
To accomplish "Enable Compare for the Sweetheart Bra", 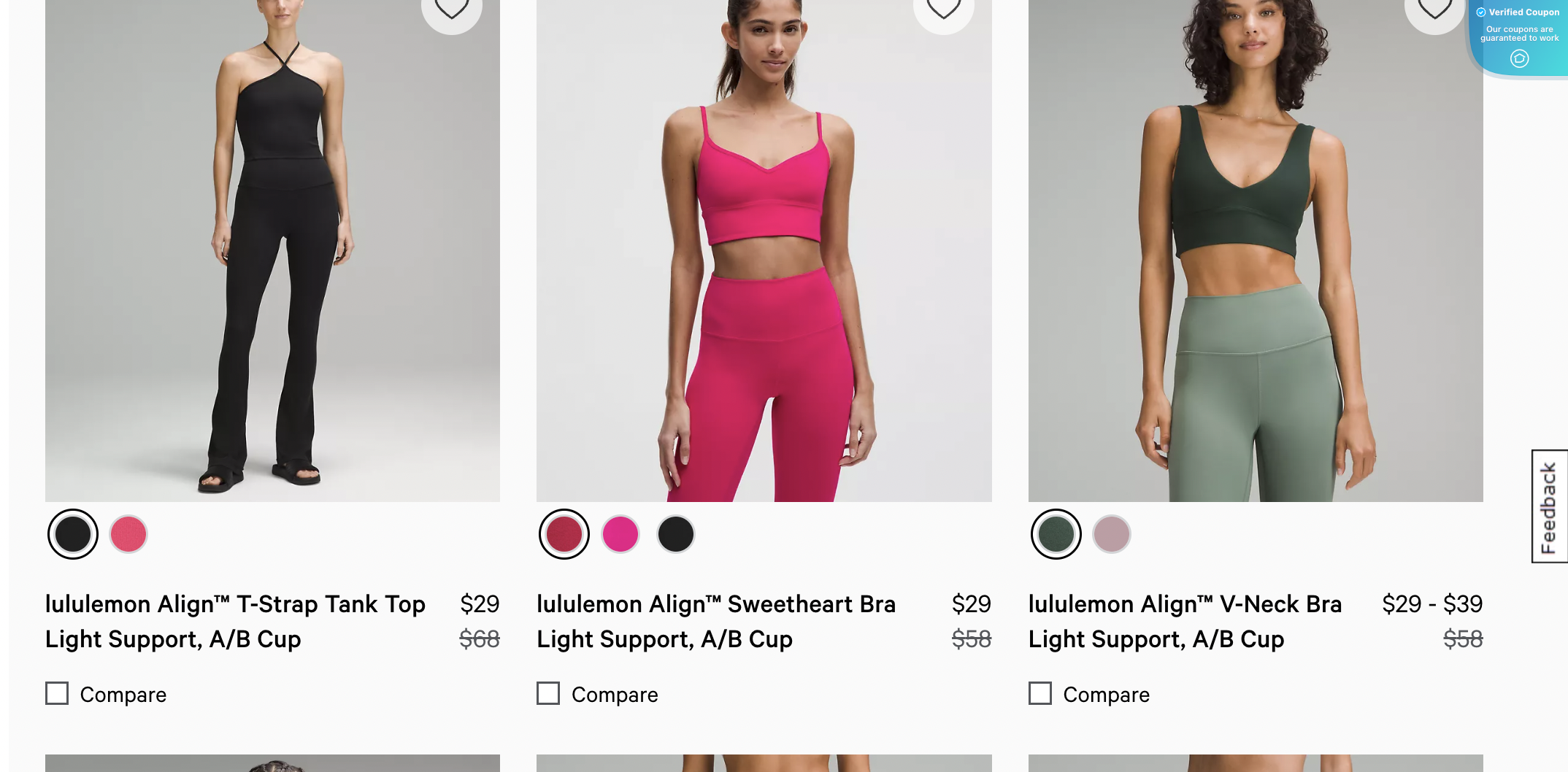I will (548, 693).
